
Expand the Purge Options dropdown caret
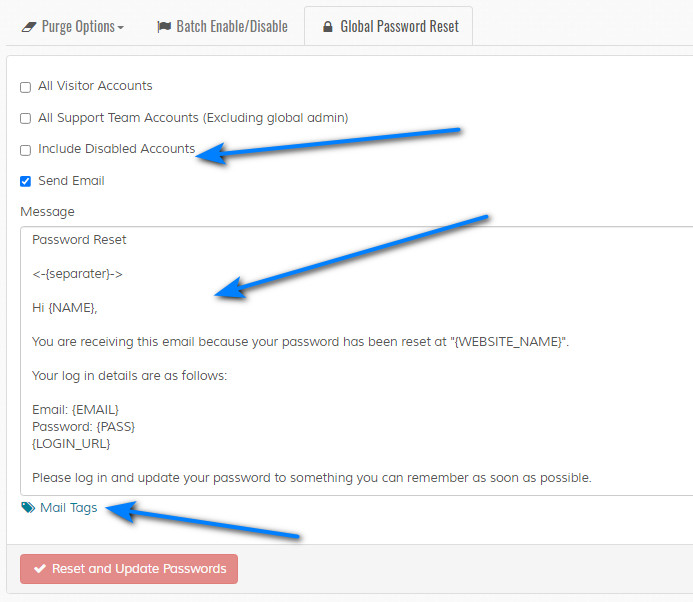[x=121, y=28]
